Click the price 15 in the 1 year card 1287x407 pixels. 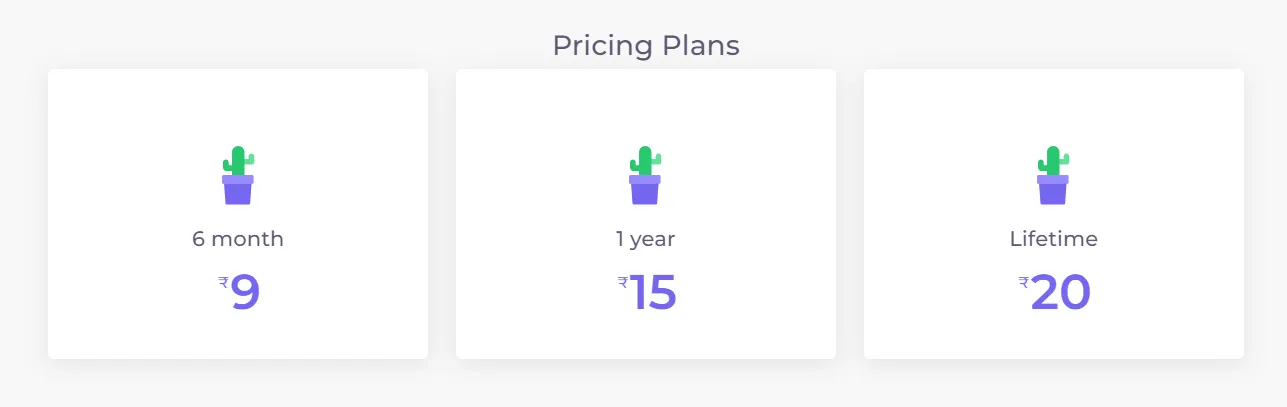point(654,293)
